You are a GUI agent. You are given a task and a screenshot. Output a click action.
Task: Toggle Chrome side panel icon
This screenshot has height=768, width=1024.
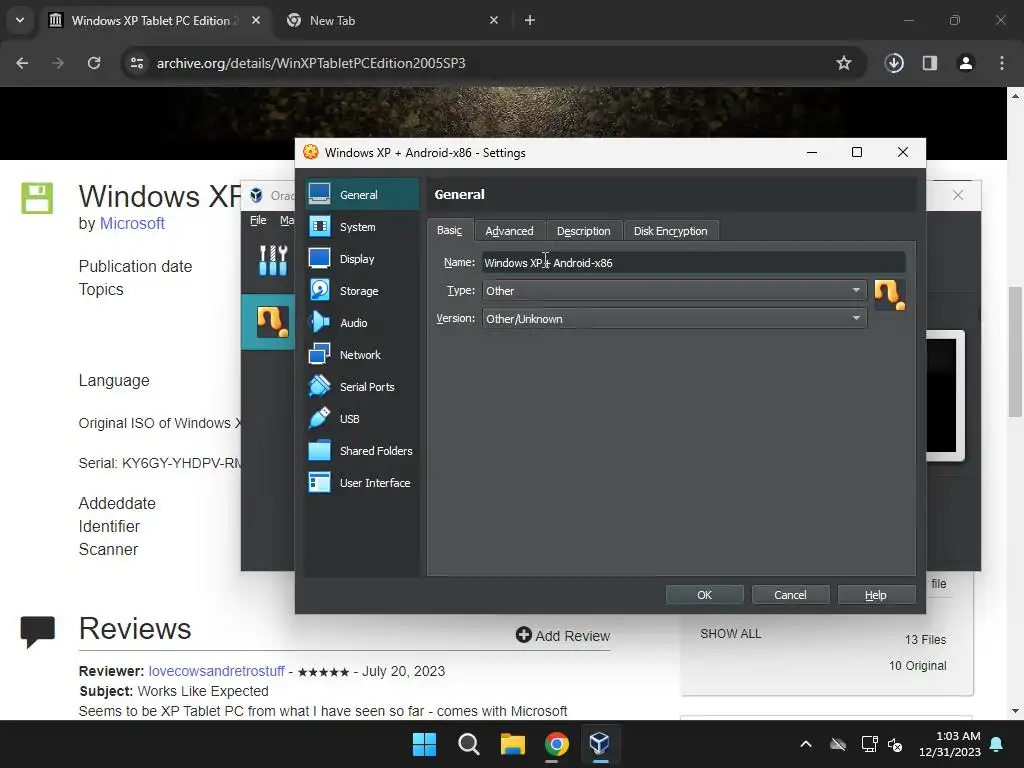(930, 63)
